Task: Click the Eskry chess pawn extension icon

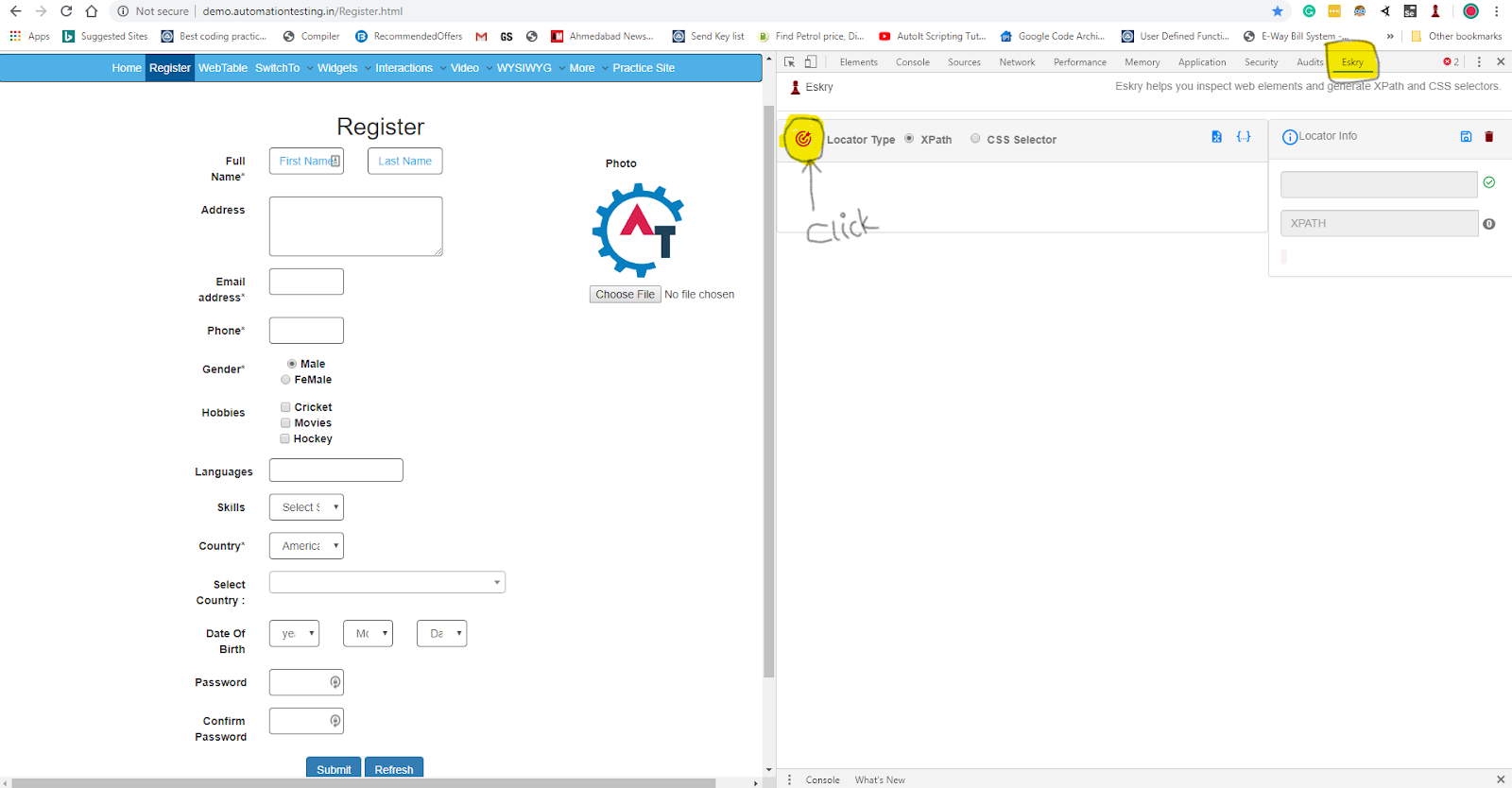Action: point(1435,11)
